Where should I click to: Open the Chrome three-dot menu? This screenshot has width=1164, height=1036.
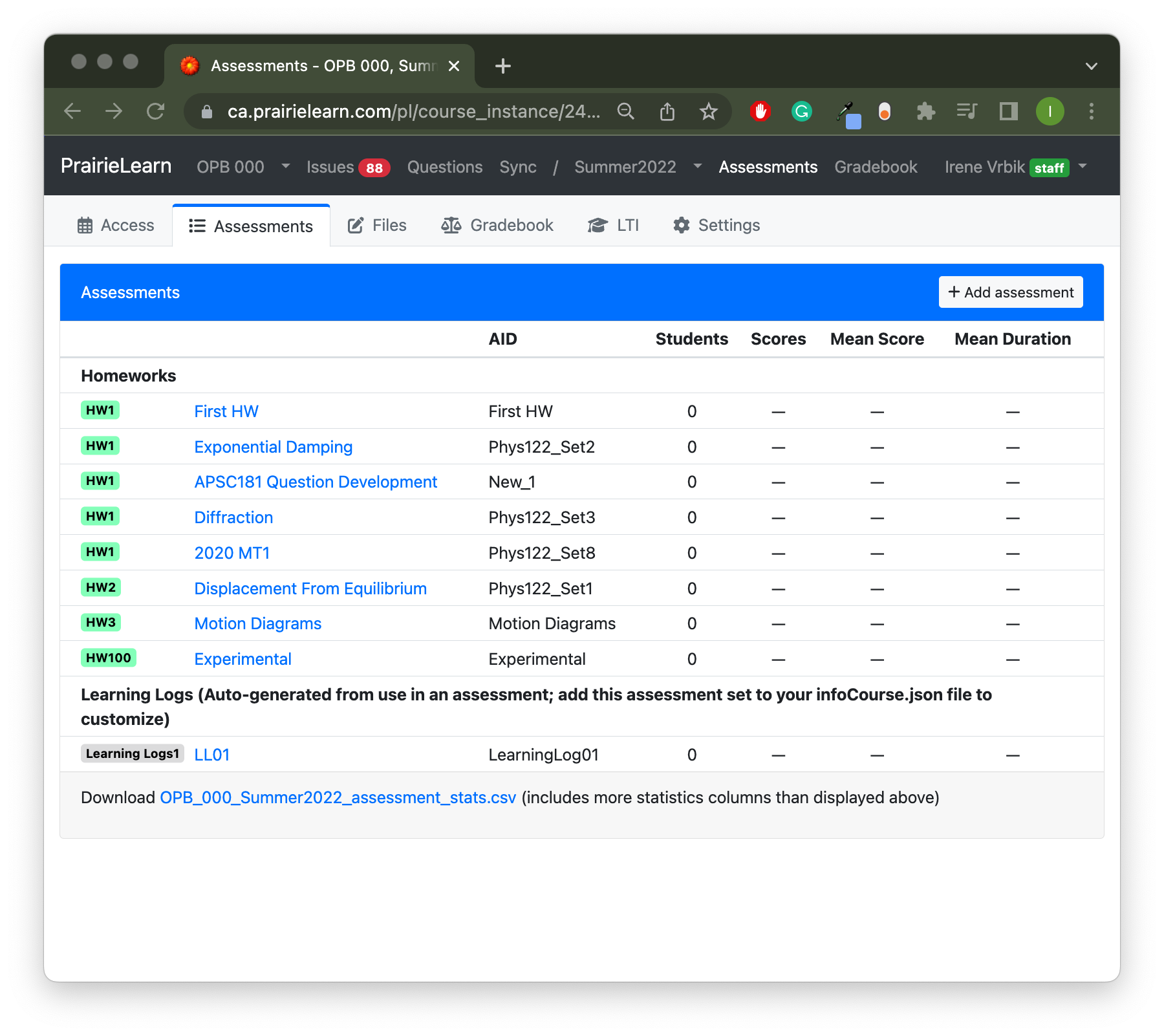[x=1092, y=111]
